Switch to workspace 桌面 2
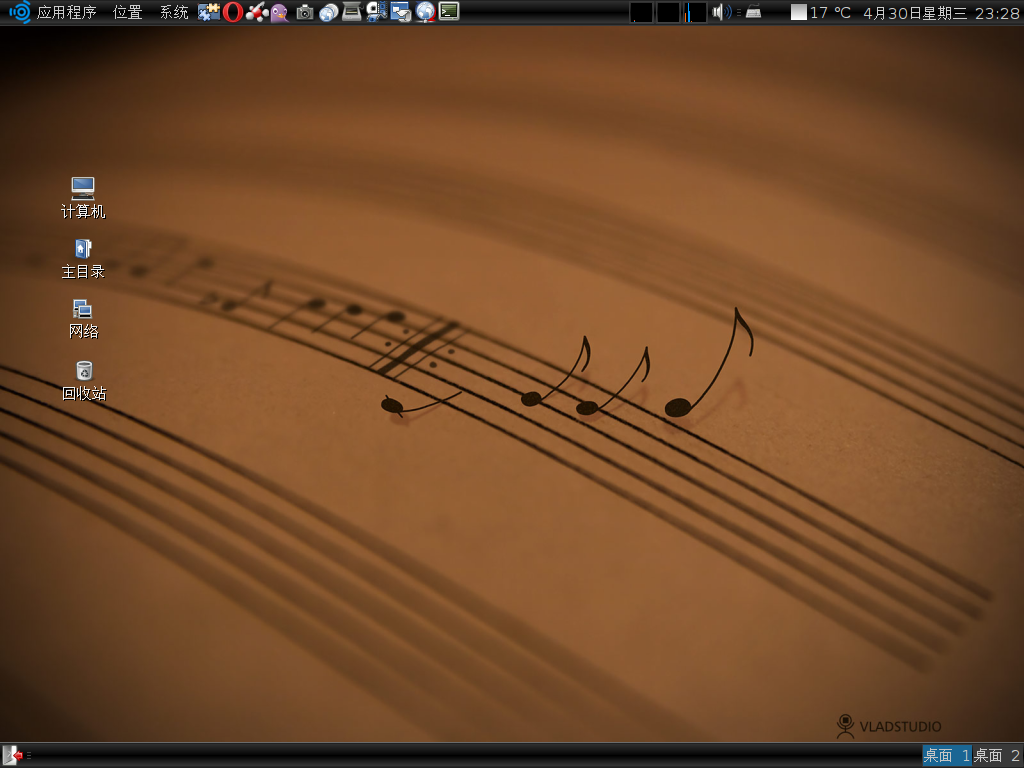 [997, 756]
